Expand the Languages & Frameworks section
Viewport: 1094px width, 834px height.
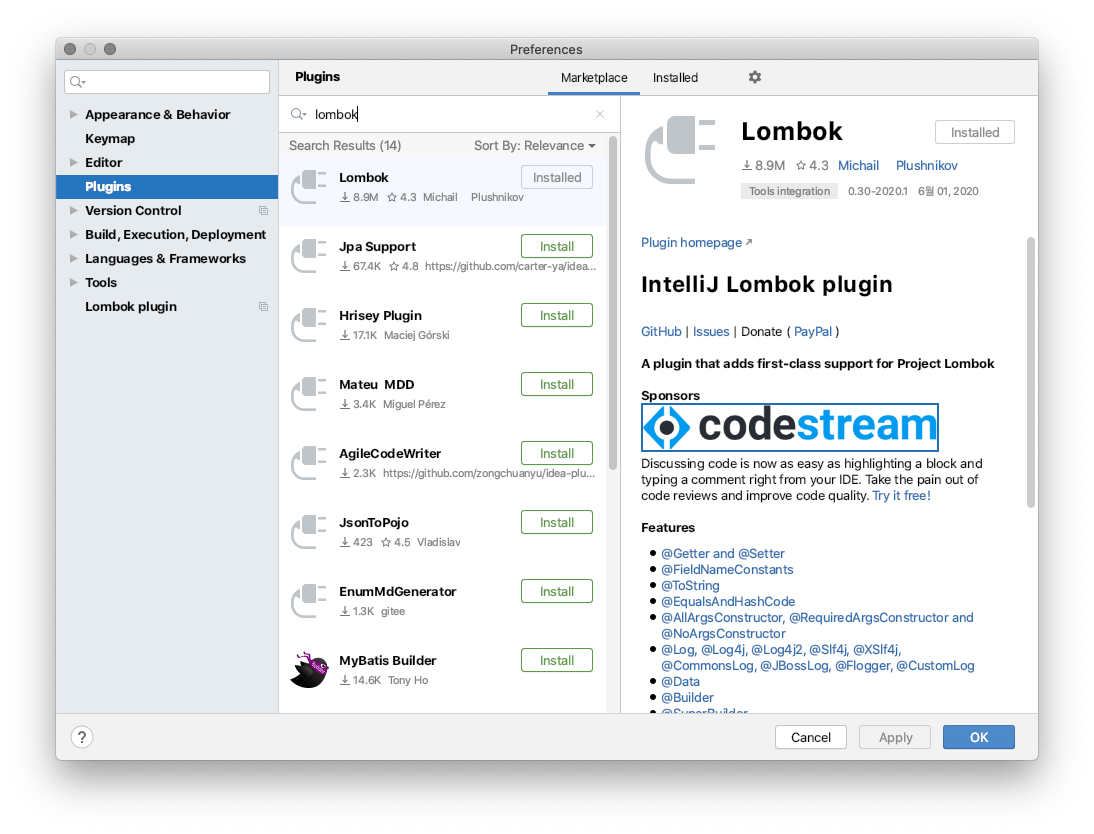[74, 259]
